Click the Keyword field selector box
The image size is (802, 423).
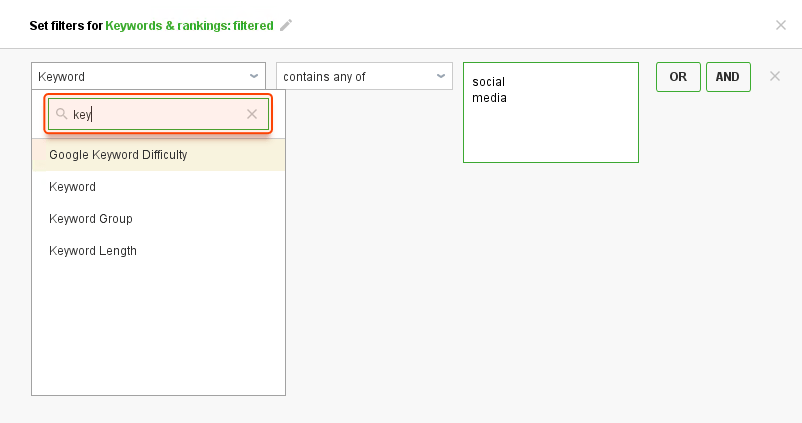pos(148,76)
